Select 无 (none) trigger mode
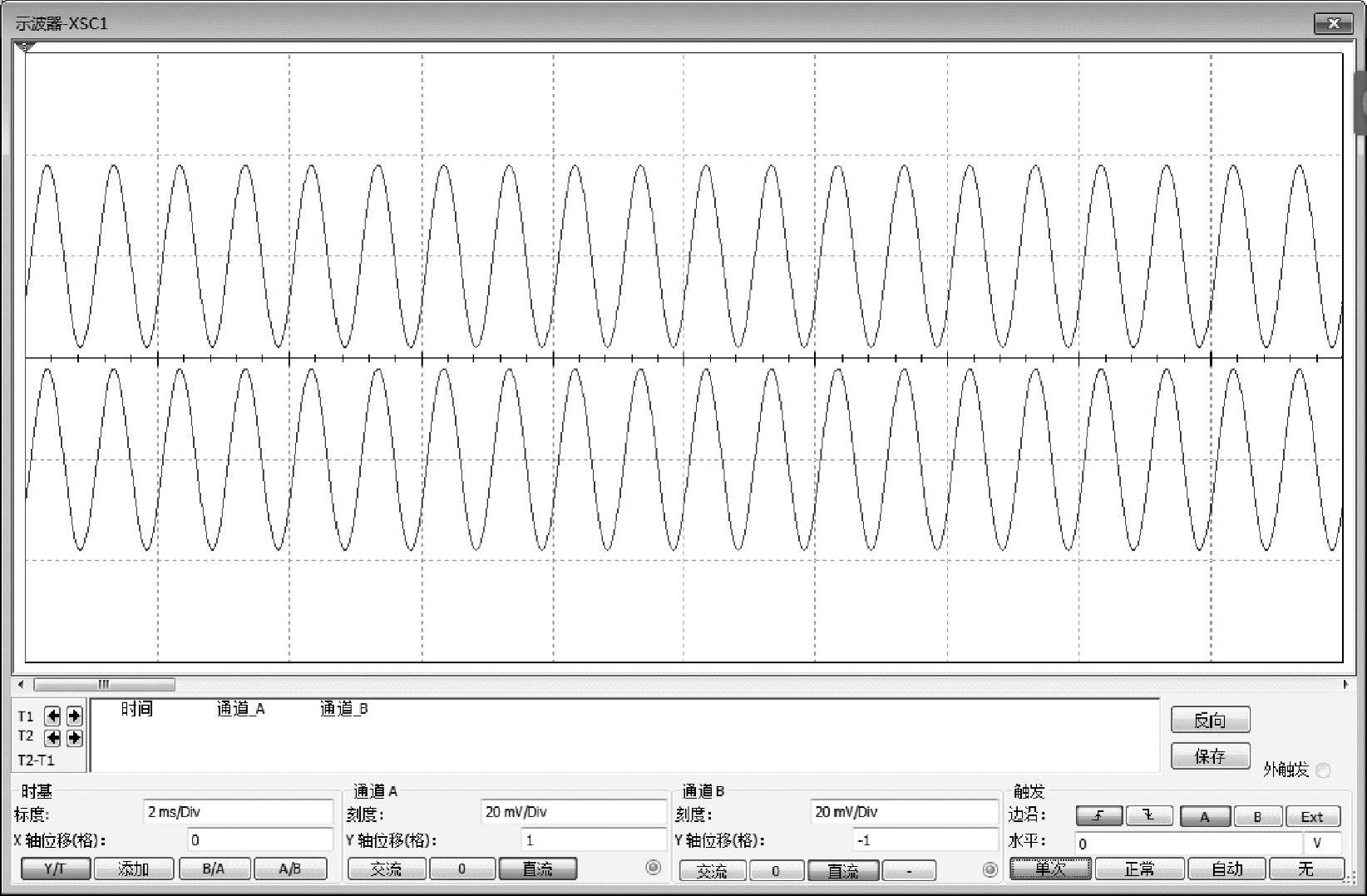 coord(1306,869)
